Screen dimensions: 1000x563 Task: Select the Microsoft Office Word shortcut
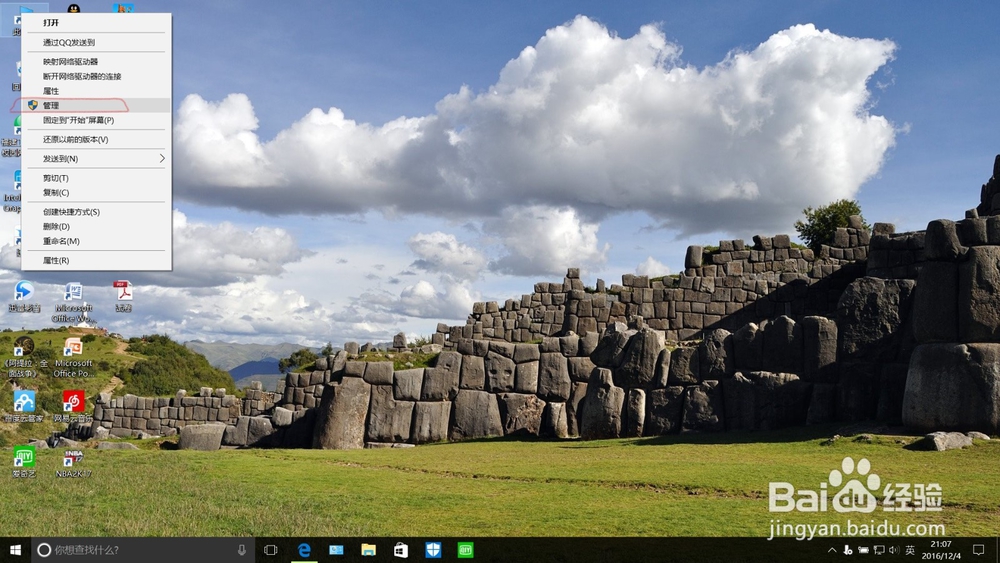(73, 301)
